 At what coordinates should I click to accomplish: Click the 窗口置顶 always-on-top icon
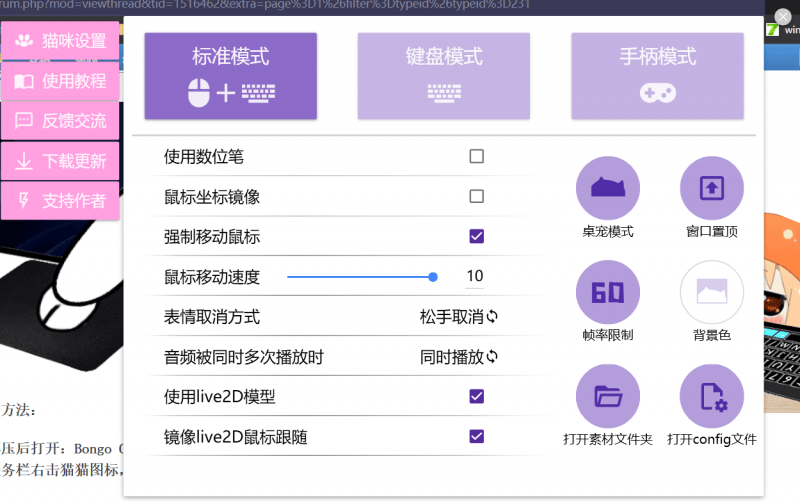tap(711, 188)
